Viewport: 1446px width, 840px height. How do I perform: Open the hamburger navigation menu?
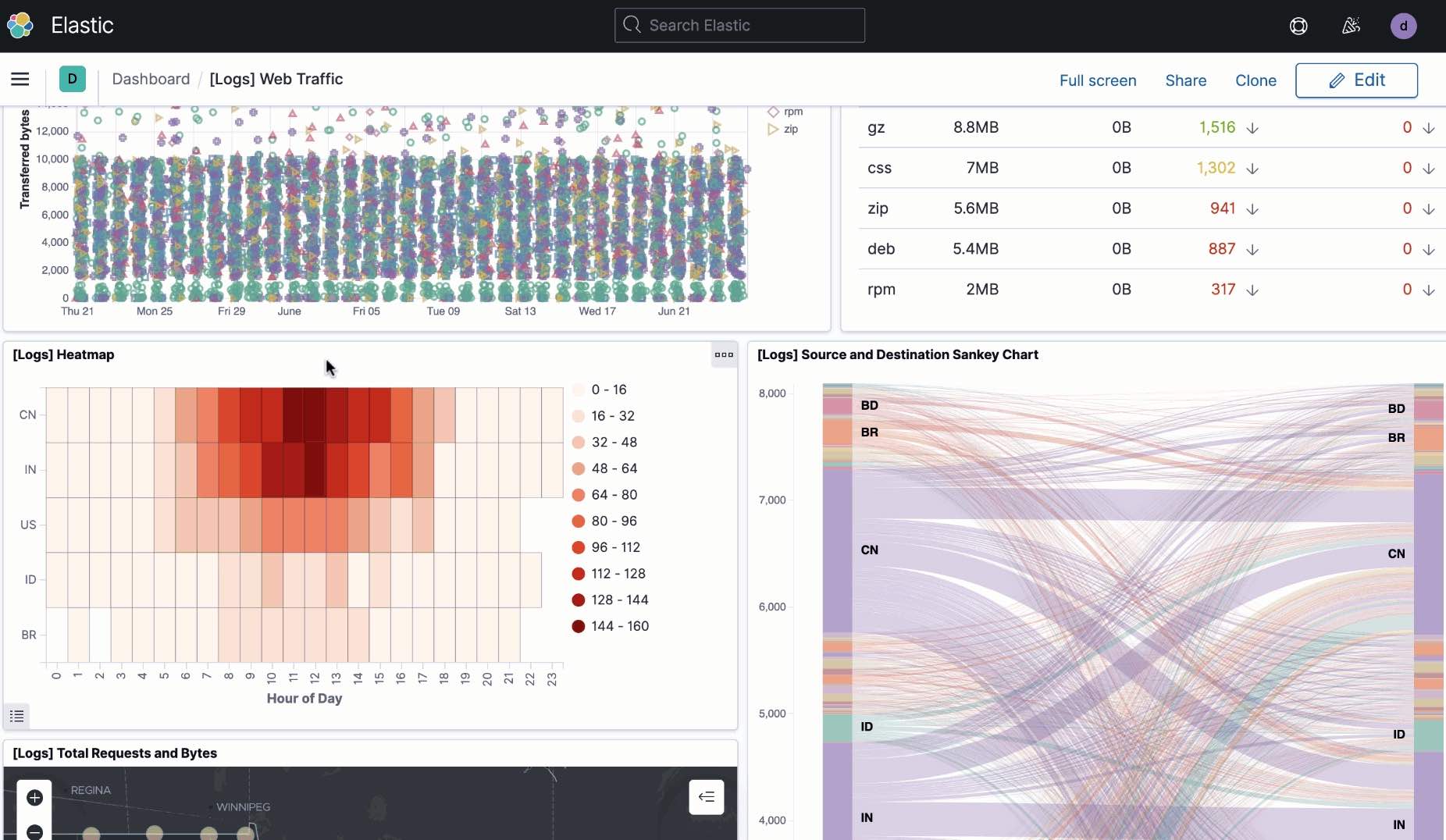[20, 79]
